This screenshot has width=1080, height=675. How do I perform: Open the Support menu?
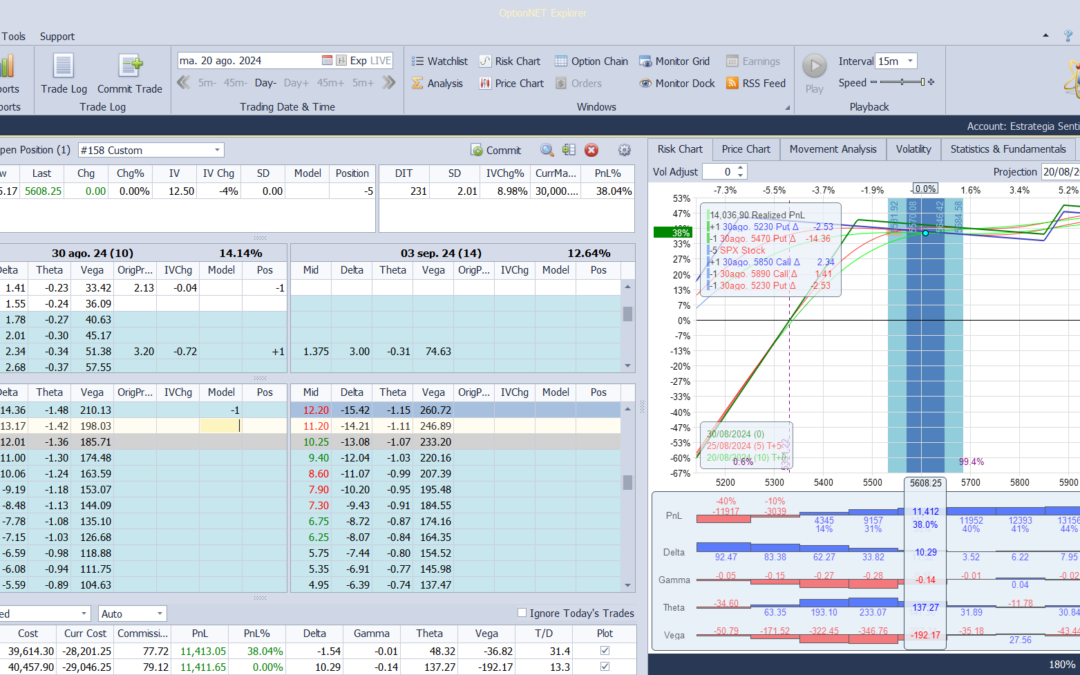point(57,37)
